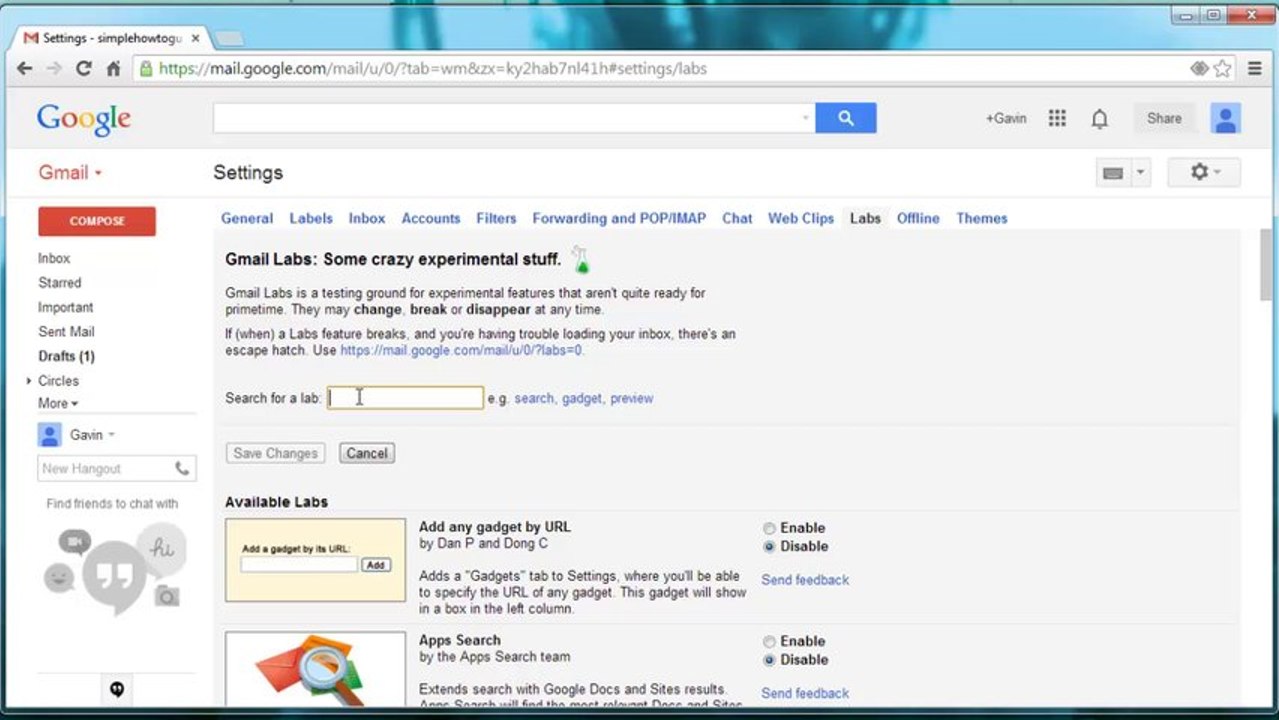Screen dimensions: 1279x720
Task: Click the Cancel button
Action: (x=367, y=453)
